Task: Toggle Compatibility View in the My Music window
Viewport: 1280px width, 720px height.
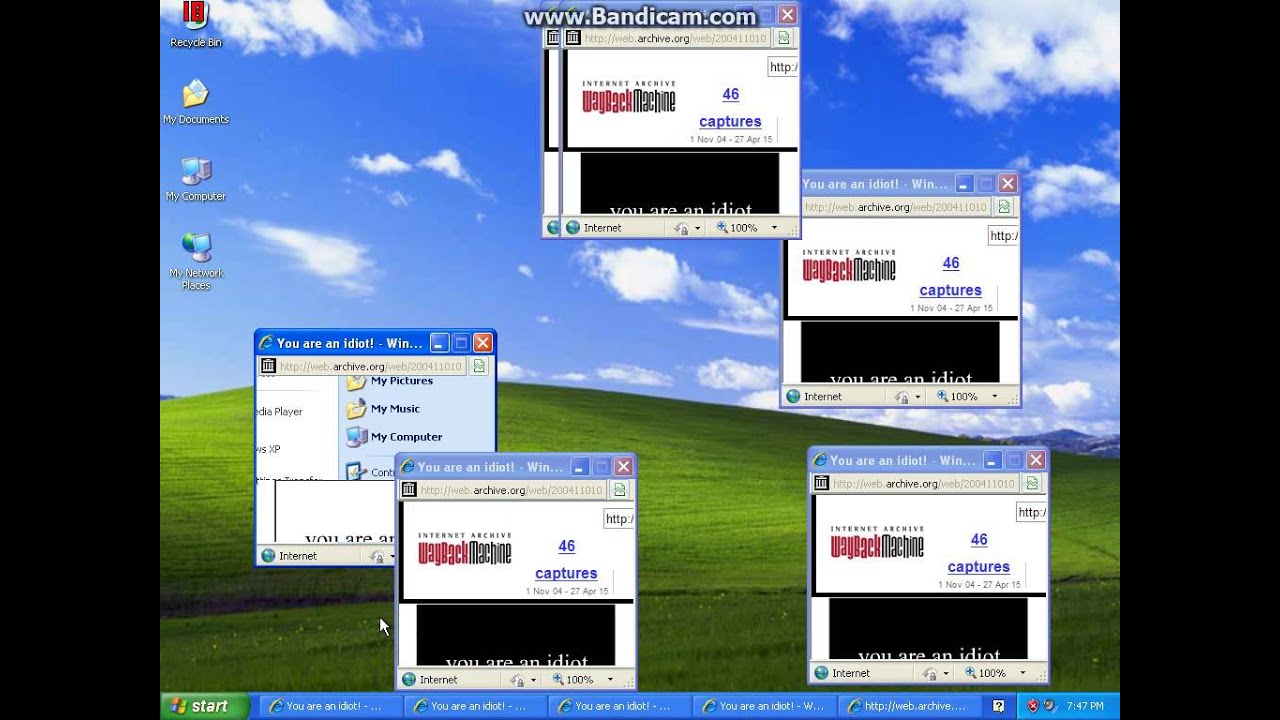Action: pyautogui.click(x=479, y=366)
